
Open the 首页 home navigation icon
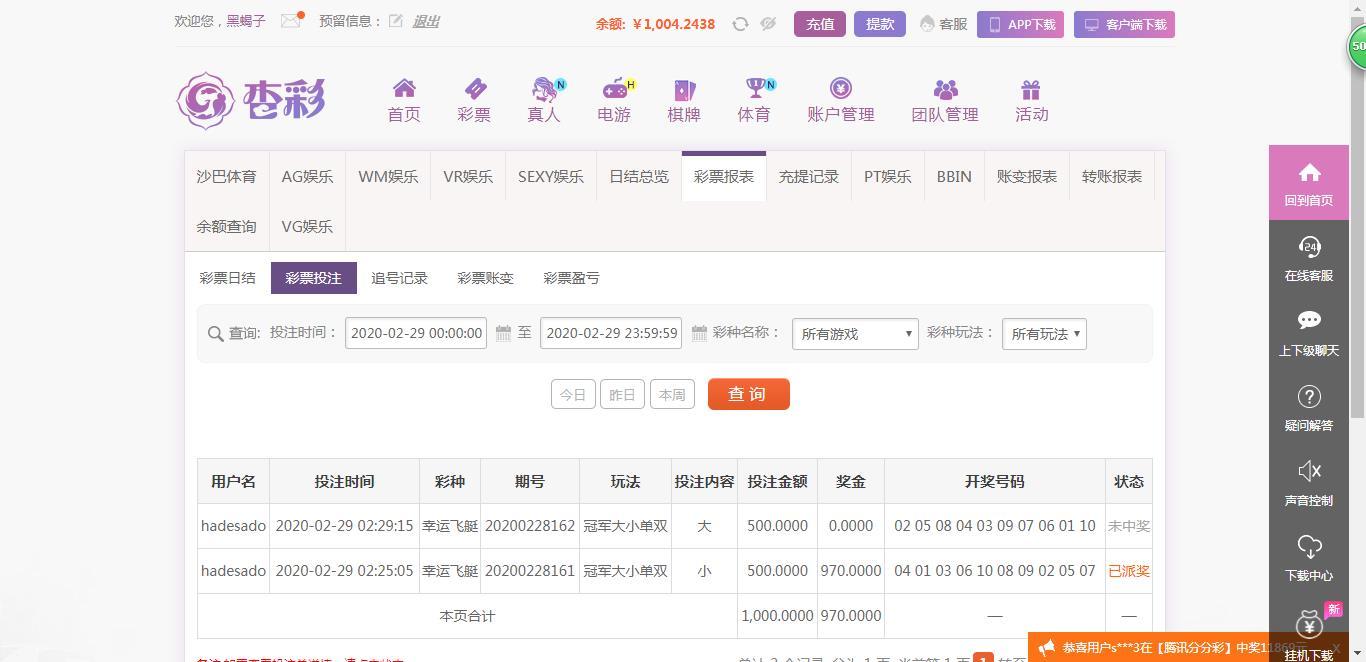pyautogui.click(x=404, y=89)
